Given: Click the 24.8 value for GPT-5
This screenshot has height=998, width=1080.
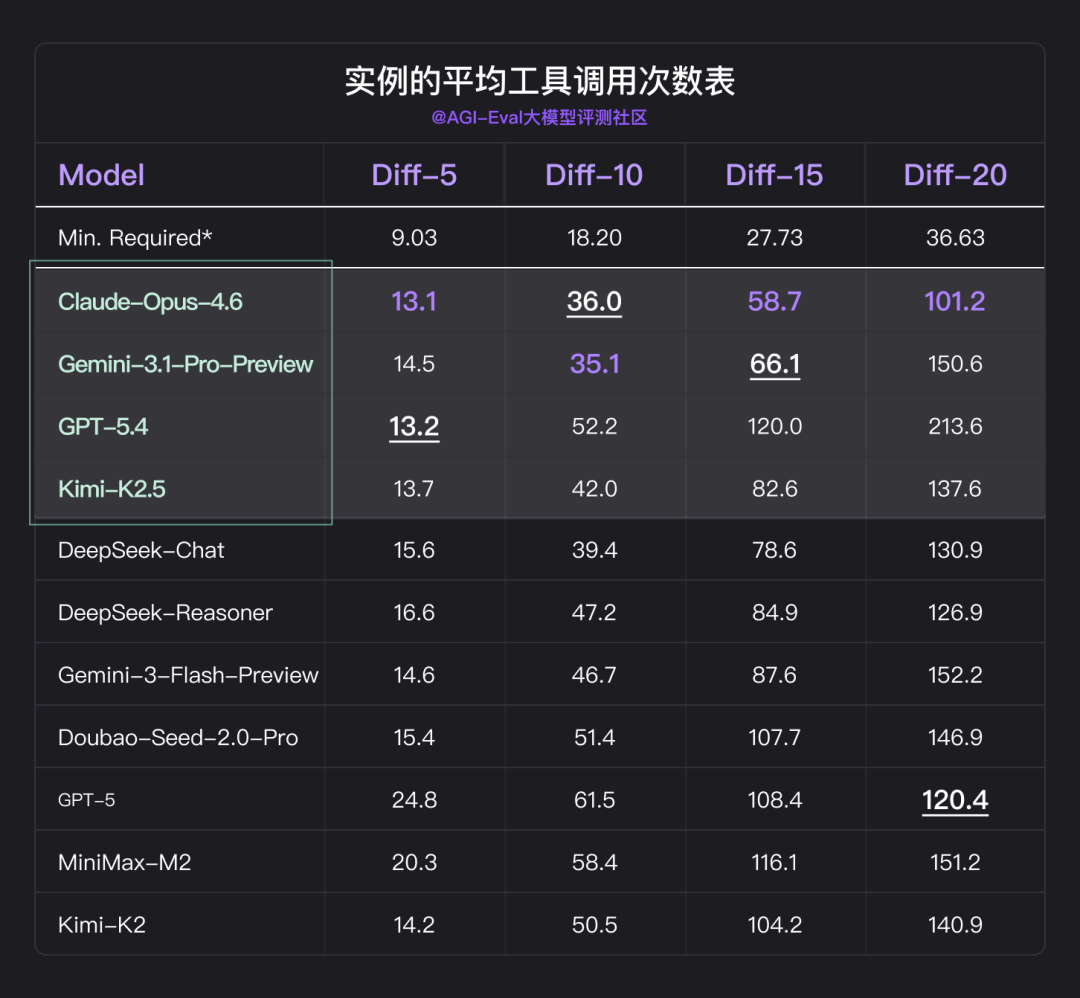Looking at the screenshot, I should (414, 800).
